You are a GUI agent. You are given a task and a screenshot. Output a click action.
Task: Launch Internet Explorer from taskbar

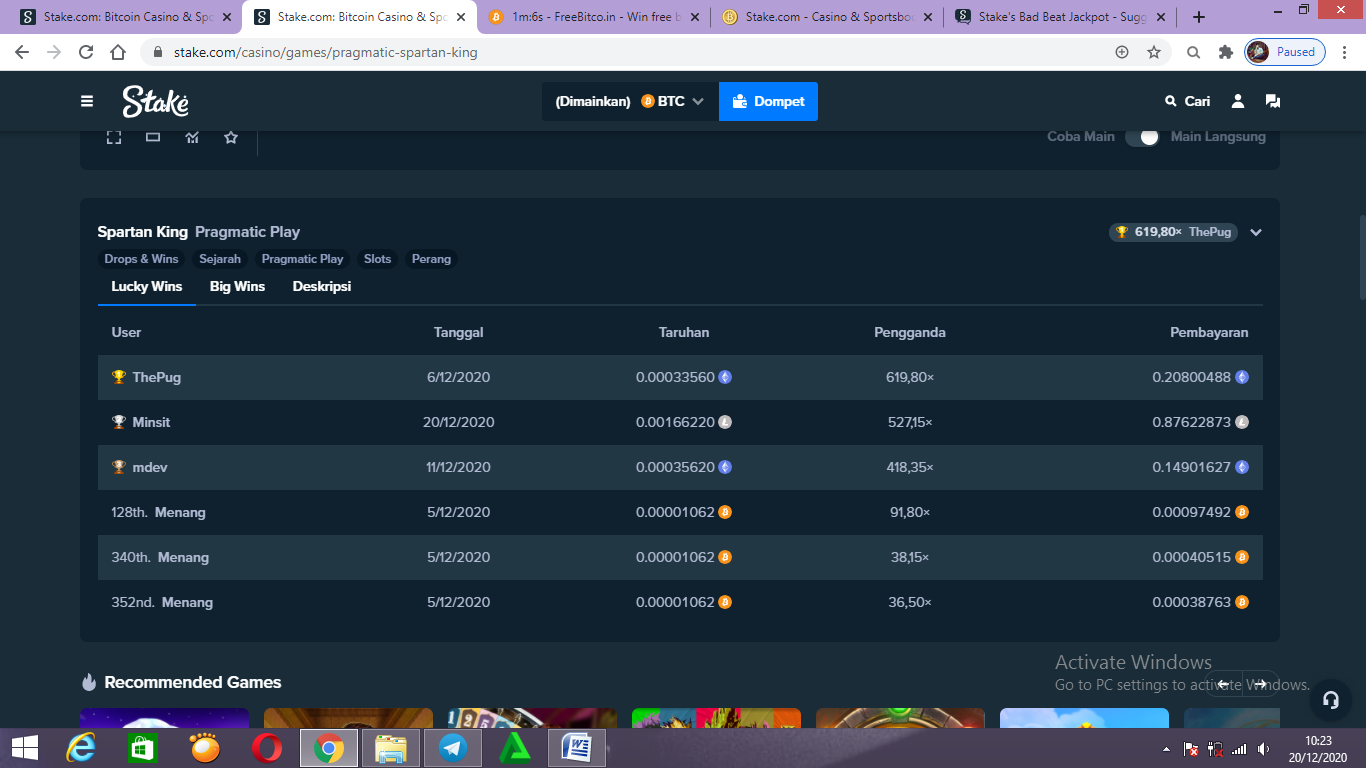pyautogui.click(x=81, y=748)
